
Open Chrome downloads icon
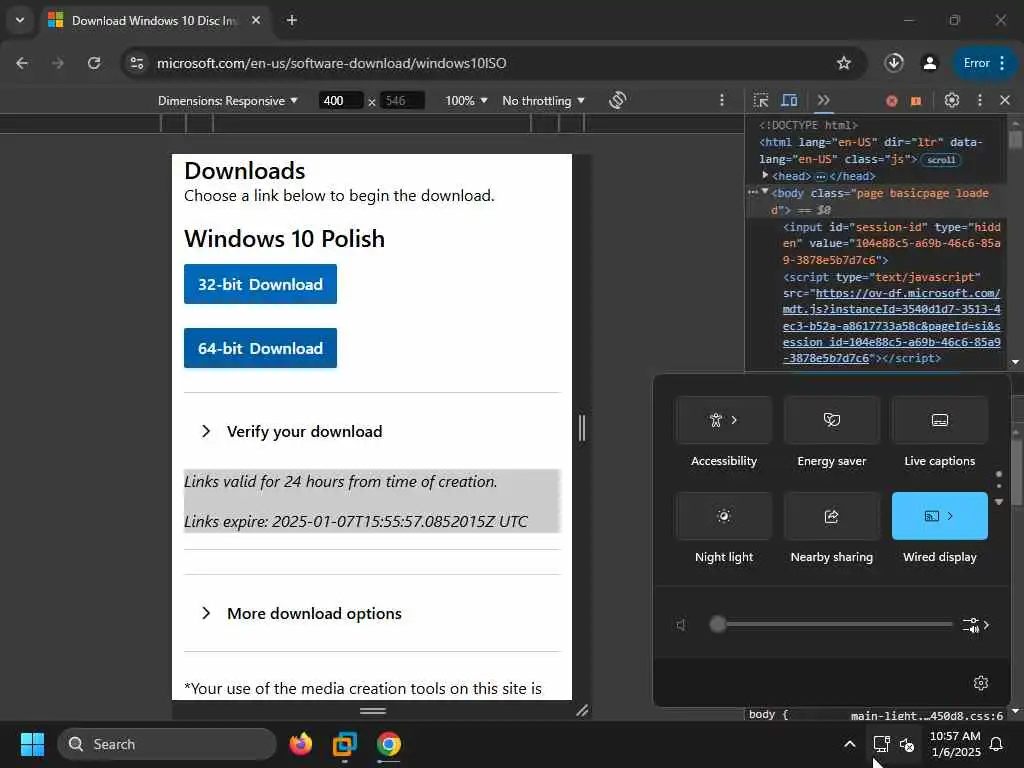[894, 63]
